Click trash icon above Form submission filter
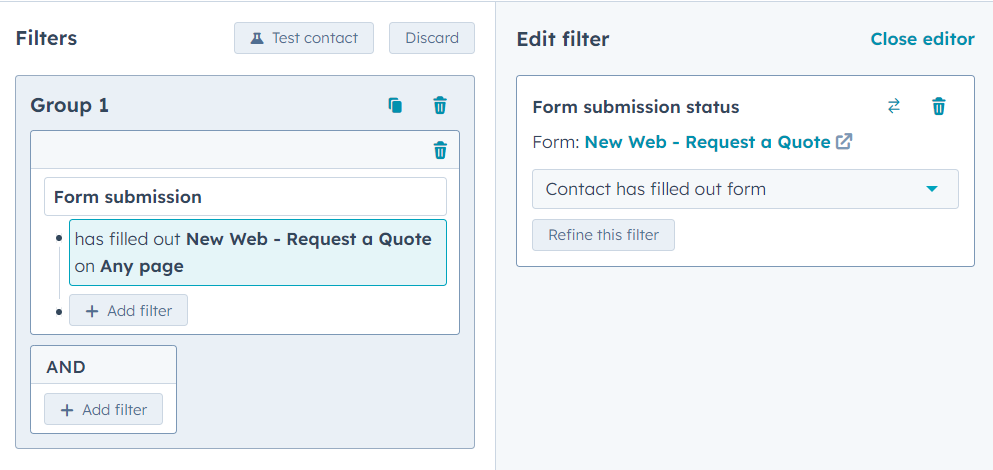The width and height of the screenshot is (993, 470). 440,150
